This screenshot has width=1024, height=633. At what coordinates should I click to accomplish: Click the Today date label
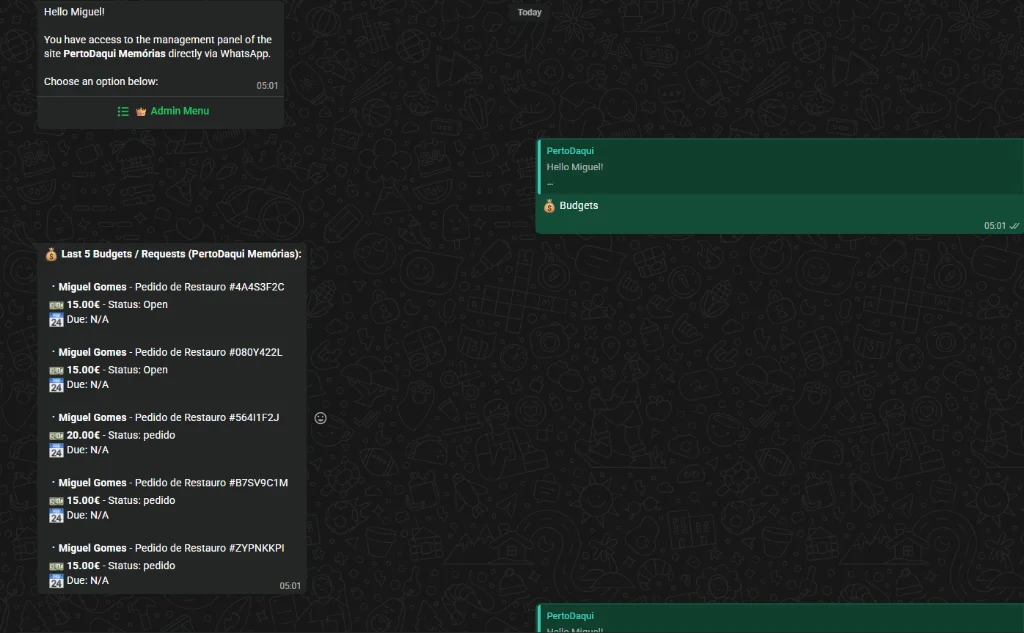click(529, 12)
